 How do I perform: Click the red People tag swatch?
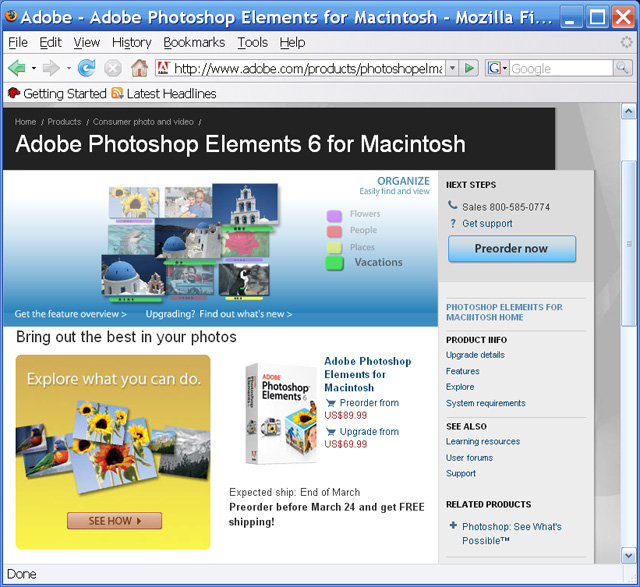pyautogui.click(x=334, y=231)
